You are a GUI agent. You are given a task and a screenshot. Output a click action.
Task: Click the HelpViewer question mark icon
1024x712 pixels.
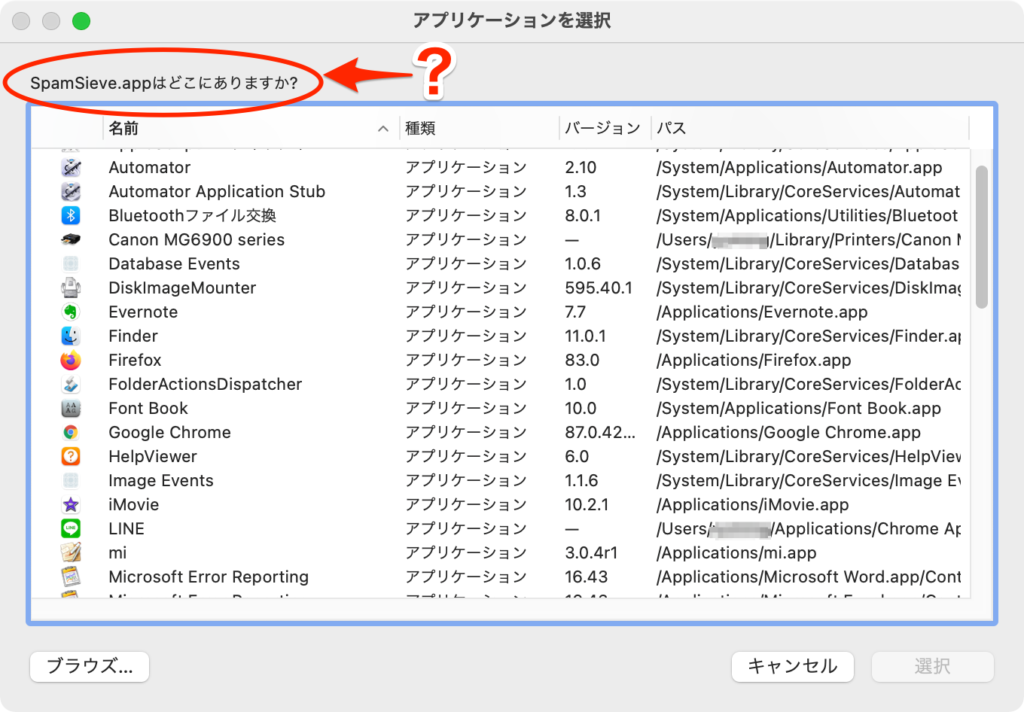(71, 457)
